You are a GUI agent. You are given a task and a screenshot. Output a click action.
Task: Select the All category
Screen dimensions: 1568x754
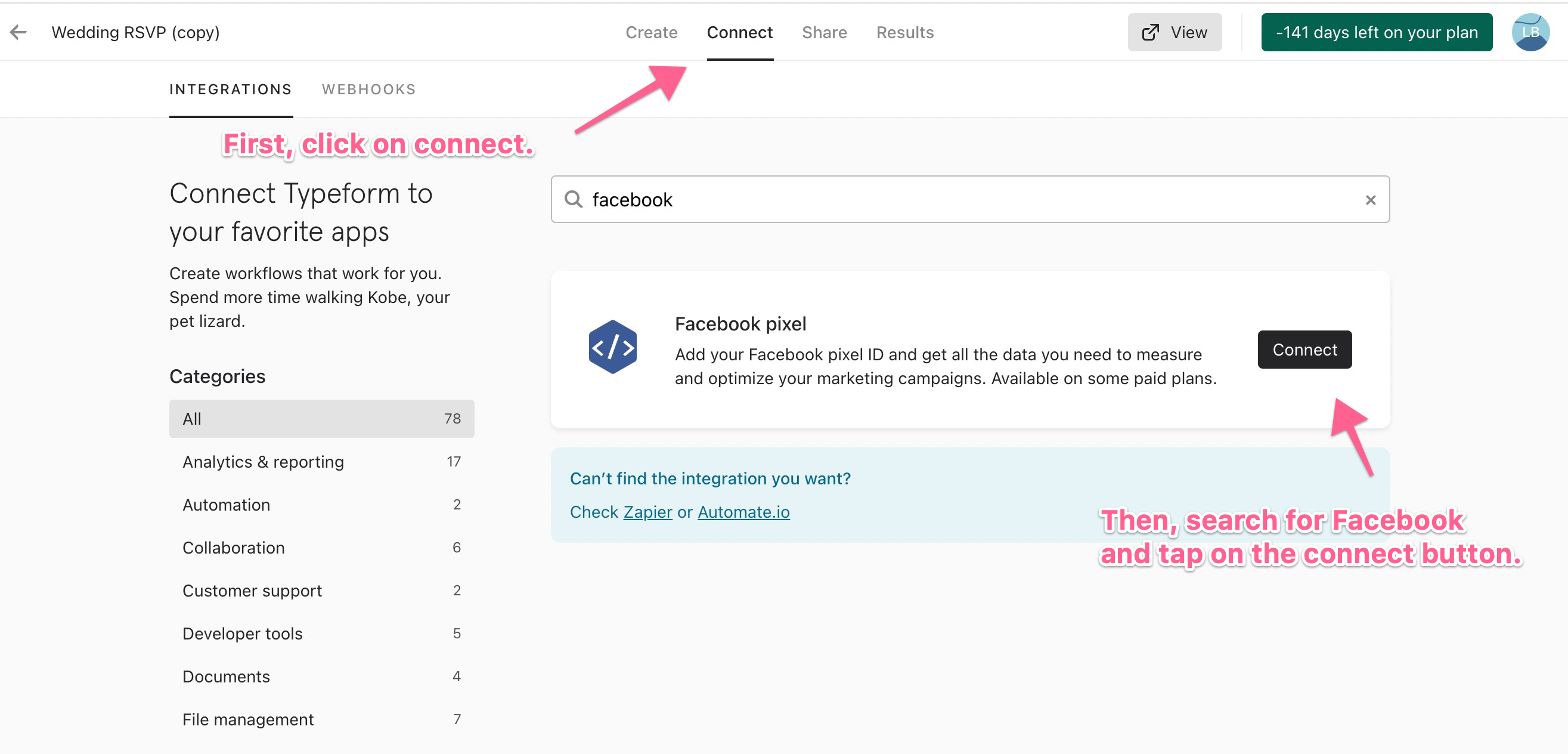(321, 419)
